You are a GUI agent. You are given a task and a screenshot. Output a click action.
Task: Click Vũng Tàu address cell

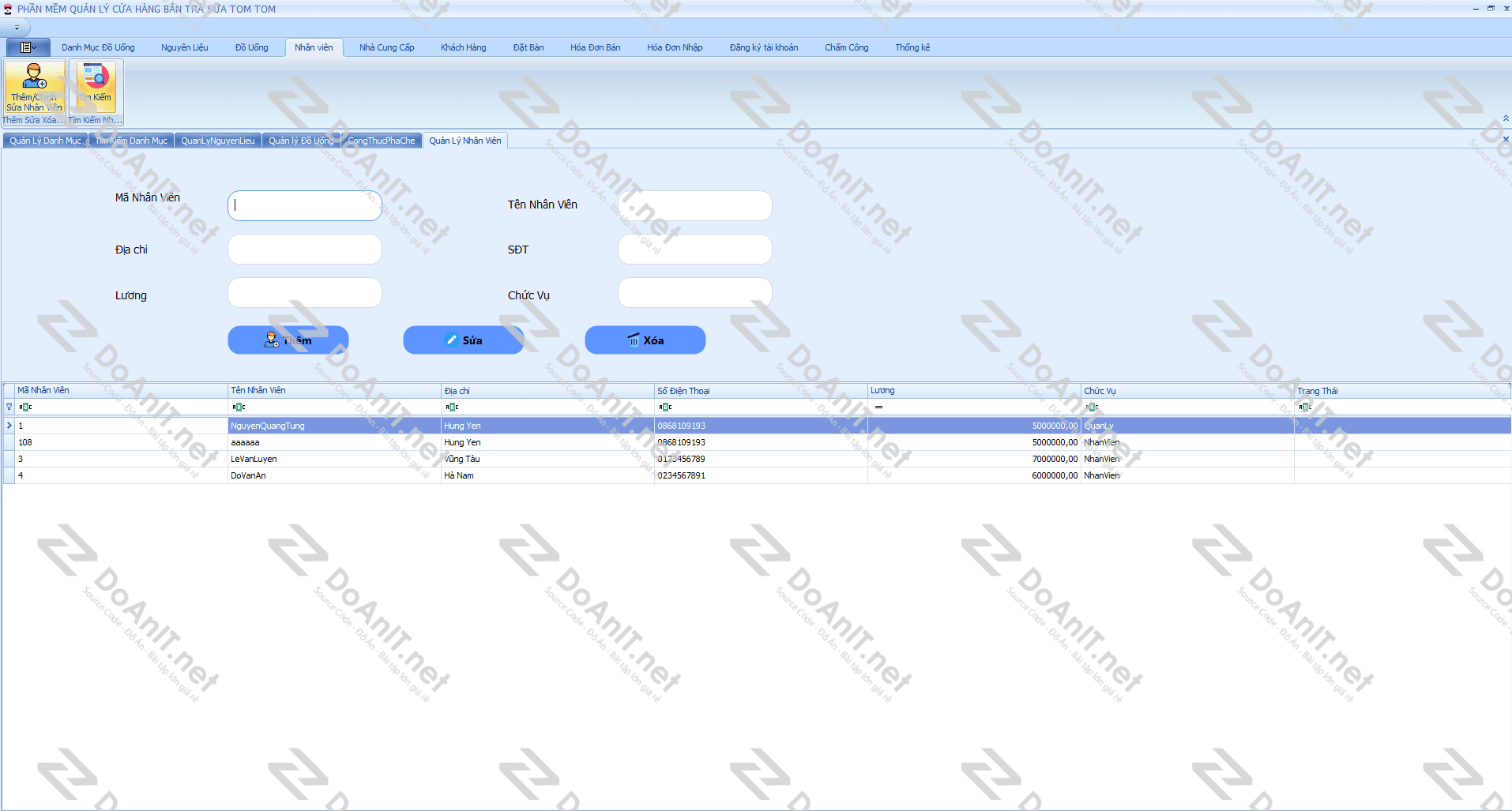click(547, 459)
